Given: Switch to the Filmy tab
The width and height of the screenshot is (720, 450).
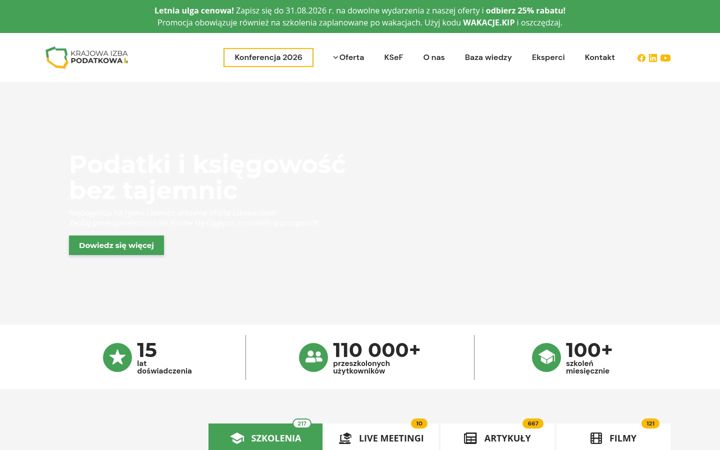Looking at the screenshot, I should [x=613, y=437].
